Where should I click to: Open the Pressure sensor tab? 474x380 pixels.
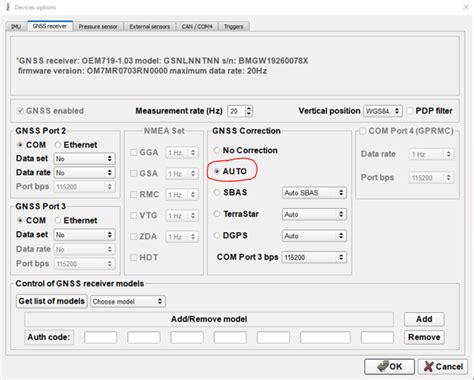(x=98, y=26)
